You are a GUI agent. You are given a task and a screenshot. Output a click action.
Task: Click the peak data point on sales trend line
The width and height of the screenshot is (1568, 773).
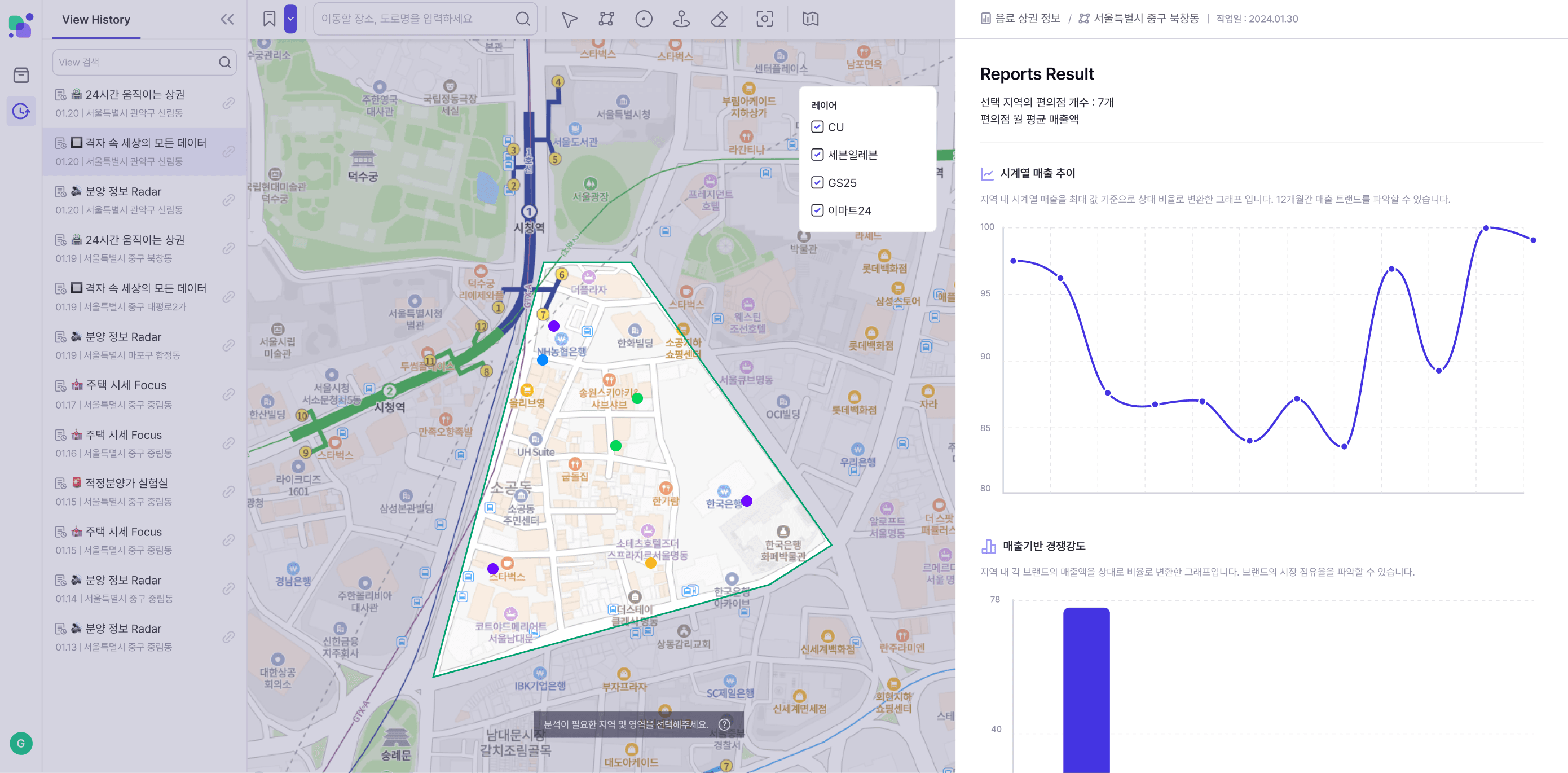click(x=1486, y=228)
